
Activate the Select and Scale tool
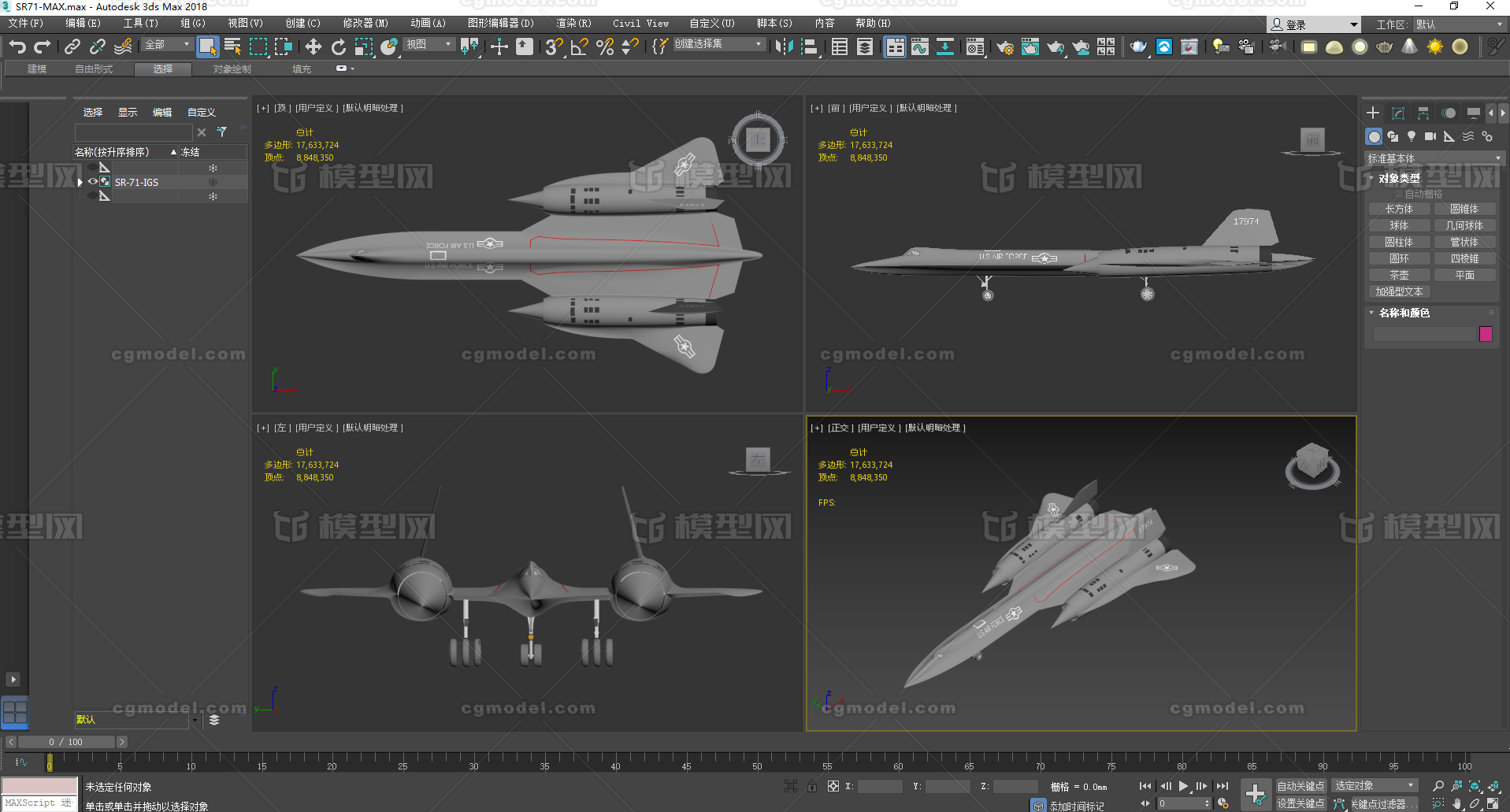364,46
